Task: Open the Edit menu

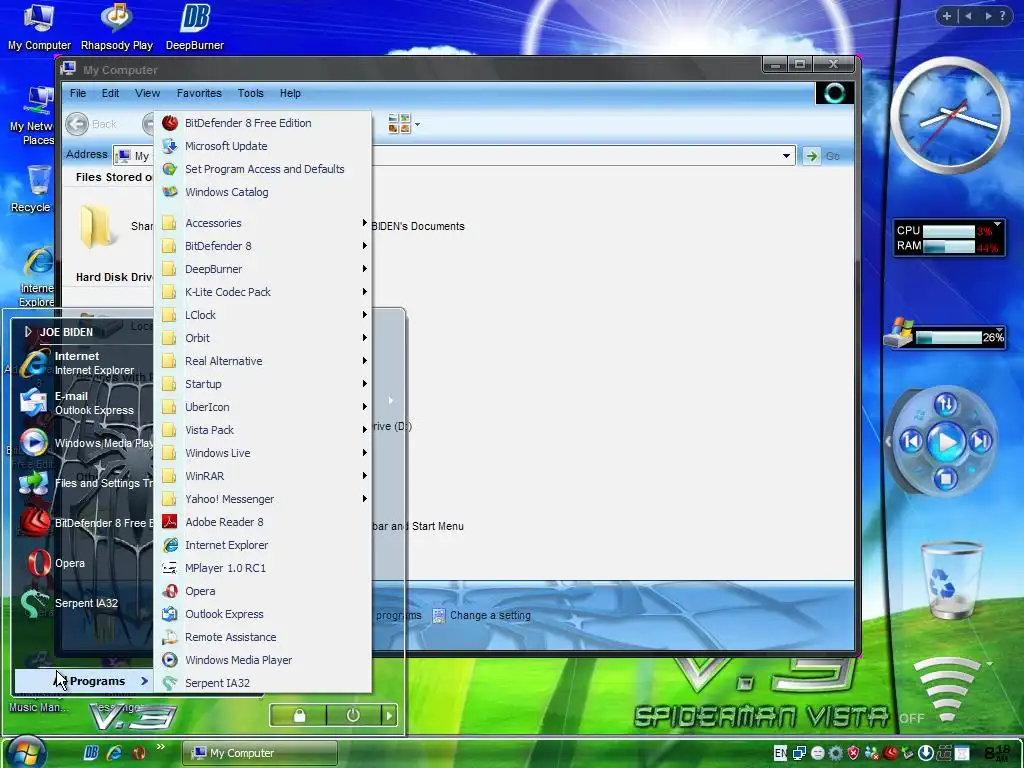Action: pos(110,93)
